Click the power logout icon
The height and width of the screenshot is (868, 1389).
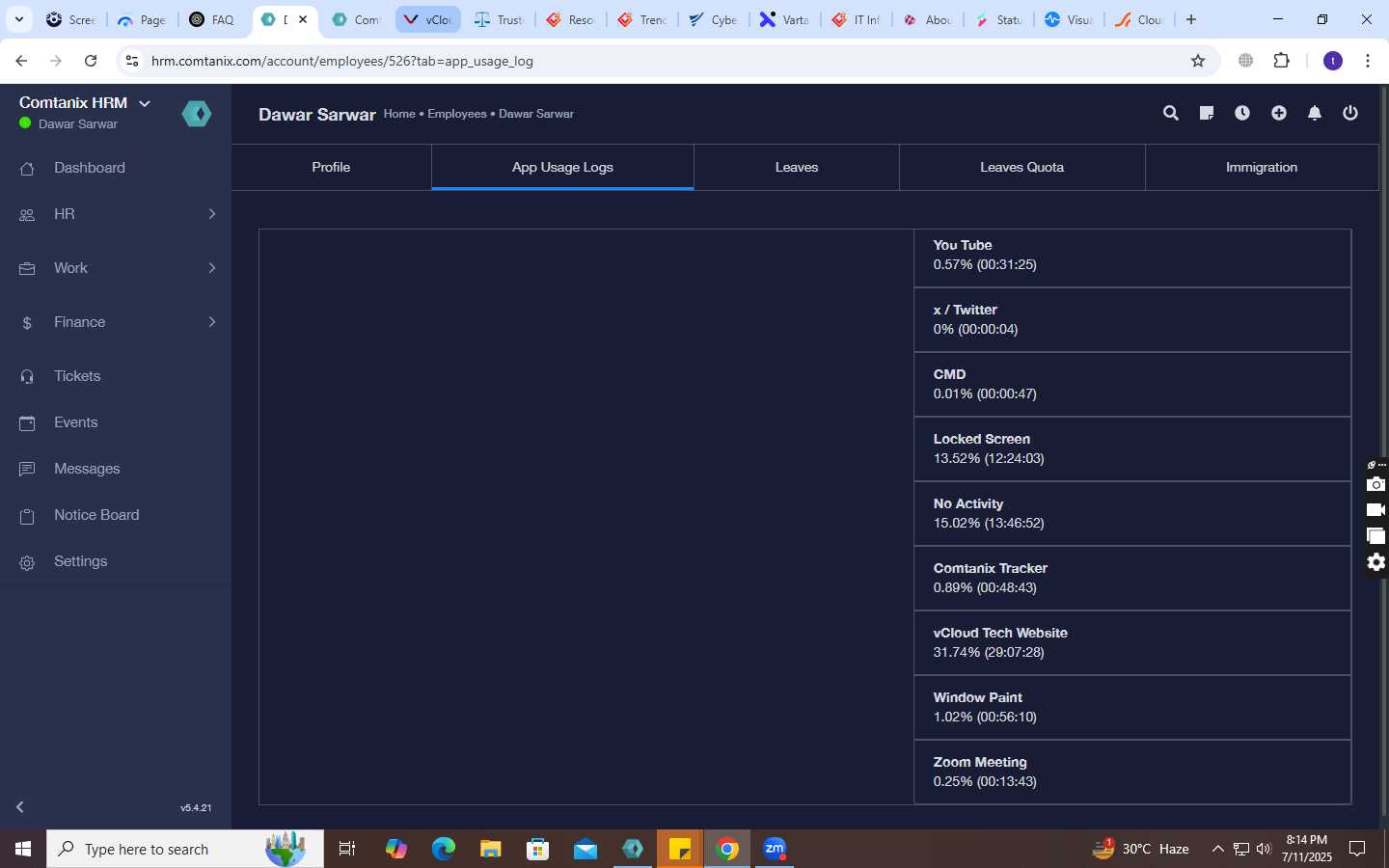point(1350,114)
